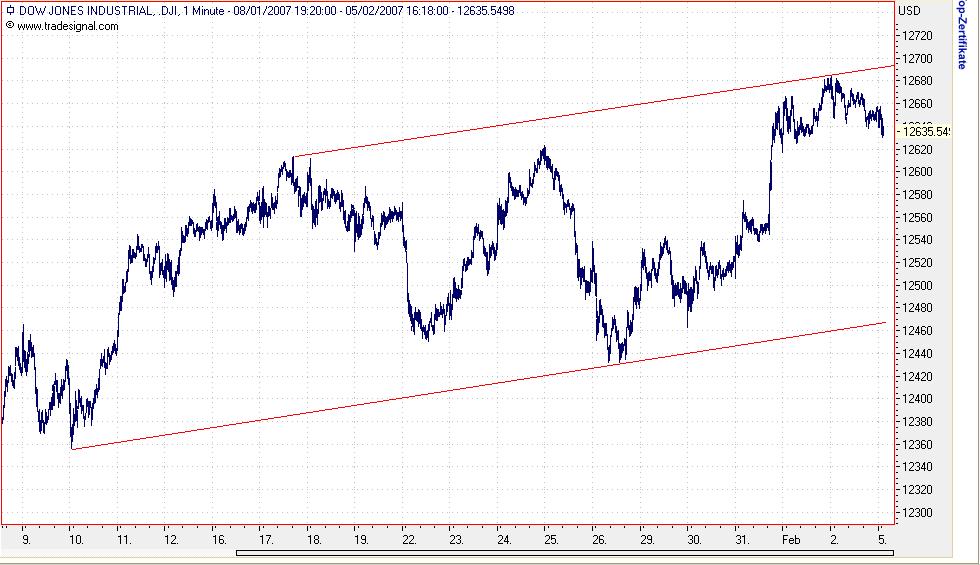Click the 12600 price axis label
The width and height of the screenshot is (980, 565).
tap(918, 172)
